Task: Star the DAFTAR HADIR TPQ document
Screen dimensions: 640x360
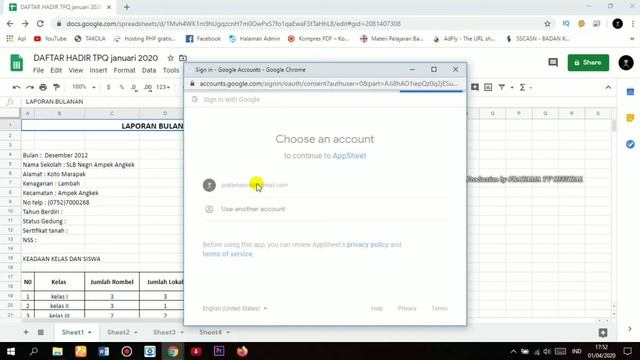Action: click(171, 58)
